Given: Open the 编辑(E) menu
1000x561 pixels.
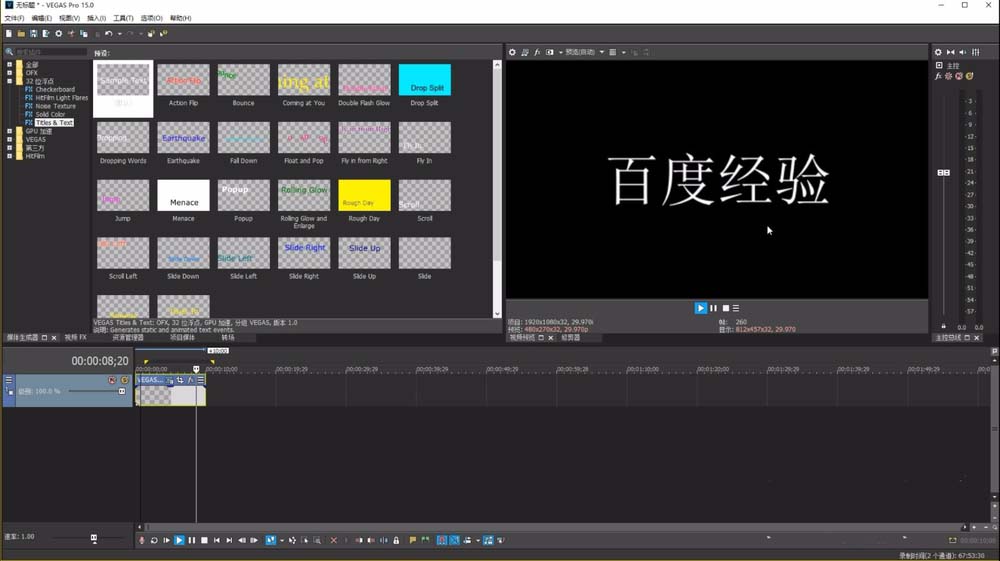Looking at the screenshot, I should tap(41, 18).
